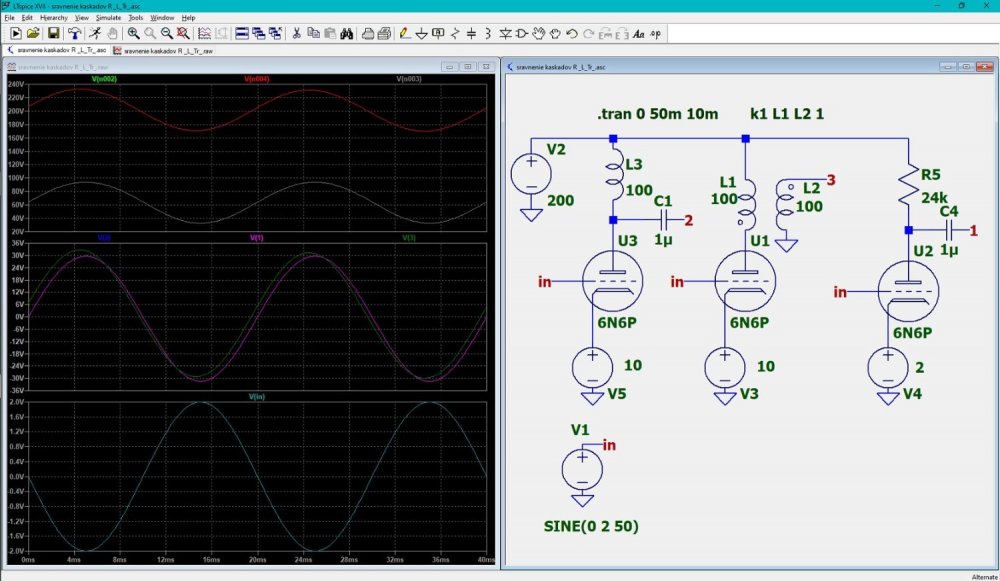The width and height of the screenshot is (1000, 581).
Task: Click the Undo arrow icon
Action: pos(571,33)
